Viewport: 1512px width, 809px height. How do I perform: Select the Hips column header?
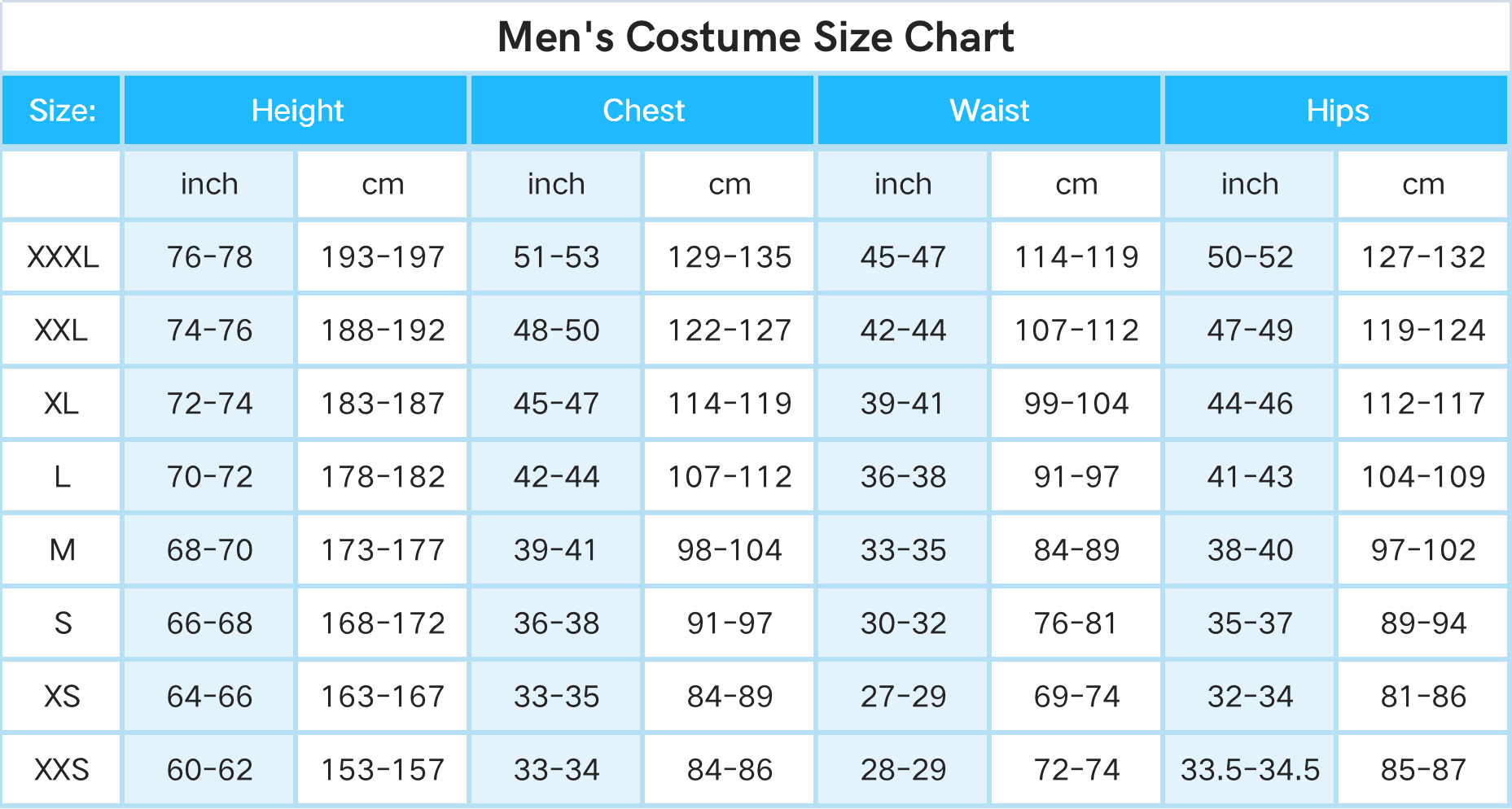1336,111
